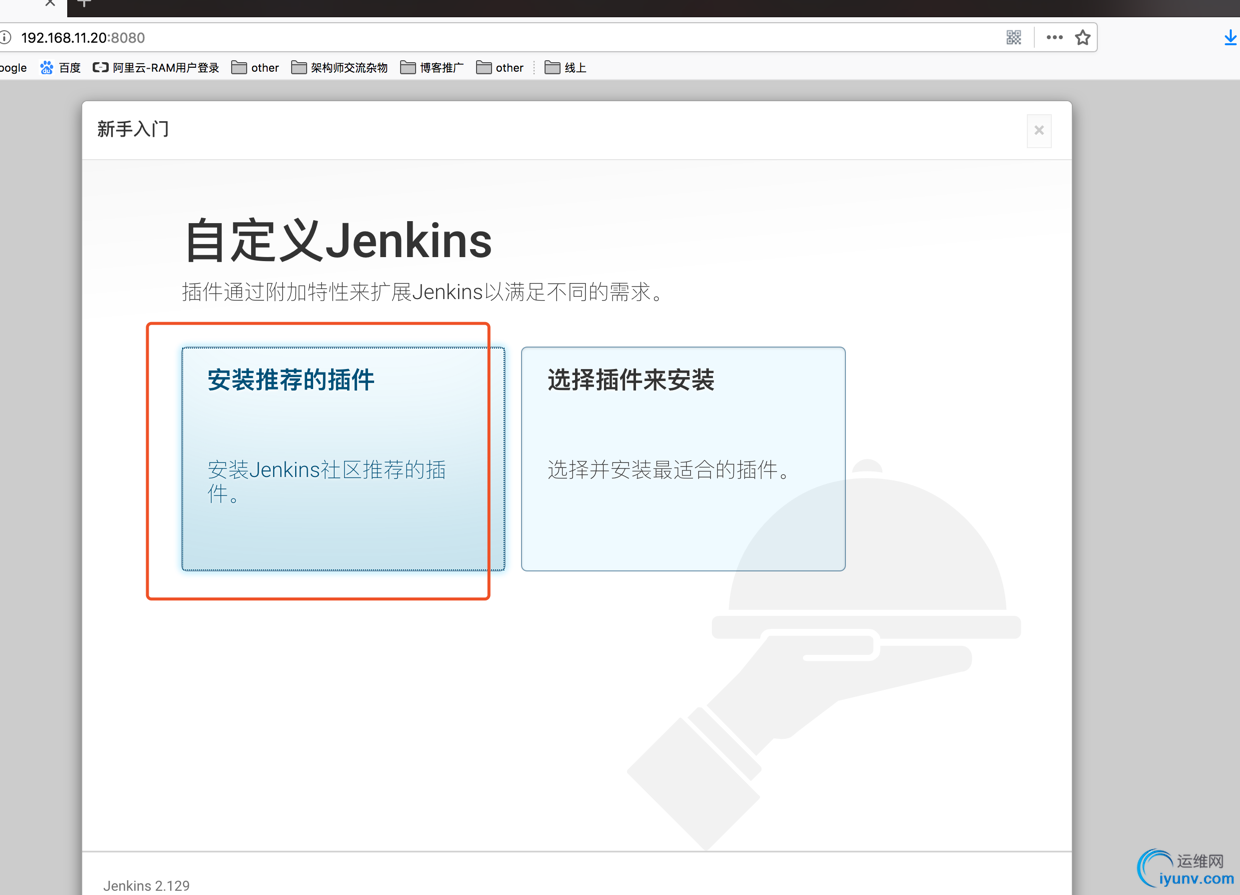Screen dimensions: 1240x895
Task: Click the 自定义Jenkins heading
Action: (x=338, y=241)
